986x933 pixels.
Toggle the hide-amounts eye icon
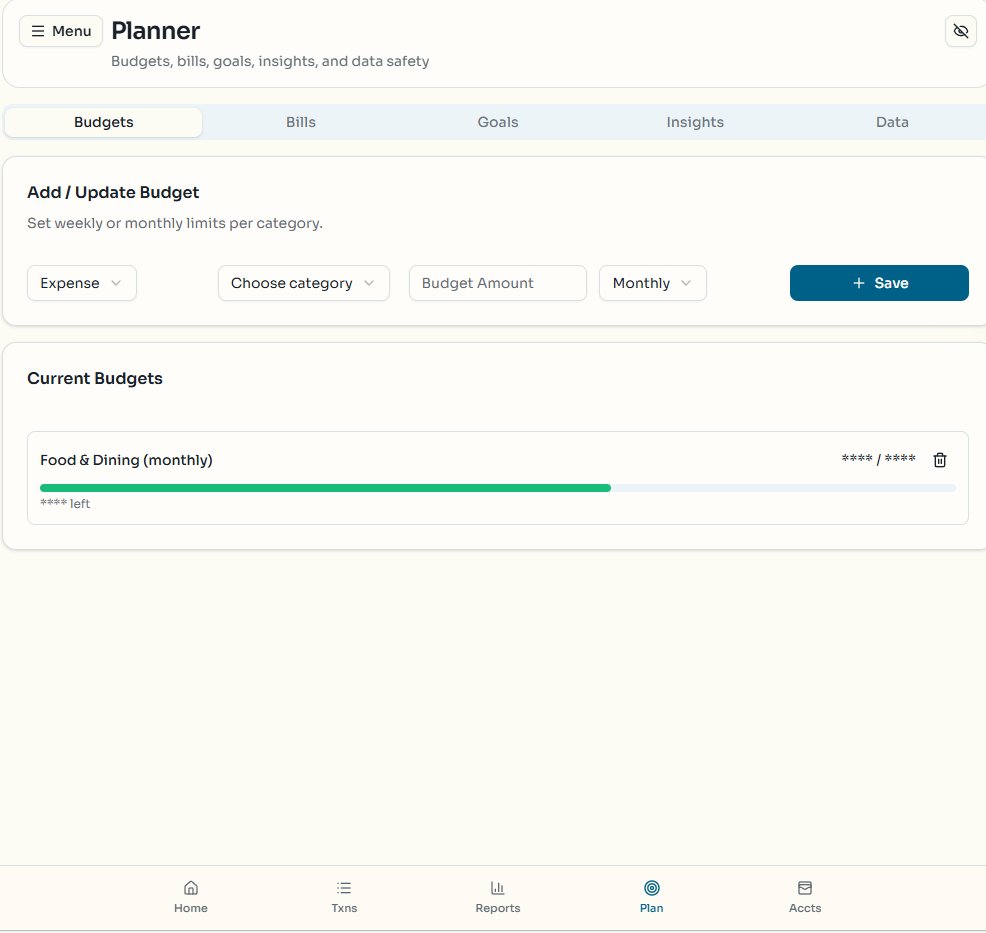click(x=960, y=31)
